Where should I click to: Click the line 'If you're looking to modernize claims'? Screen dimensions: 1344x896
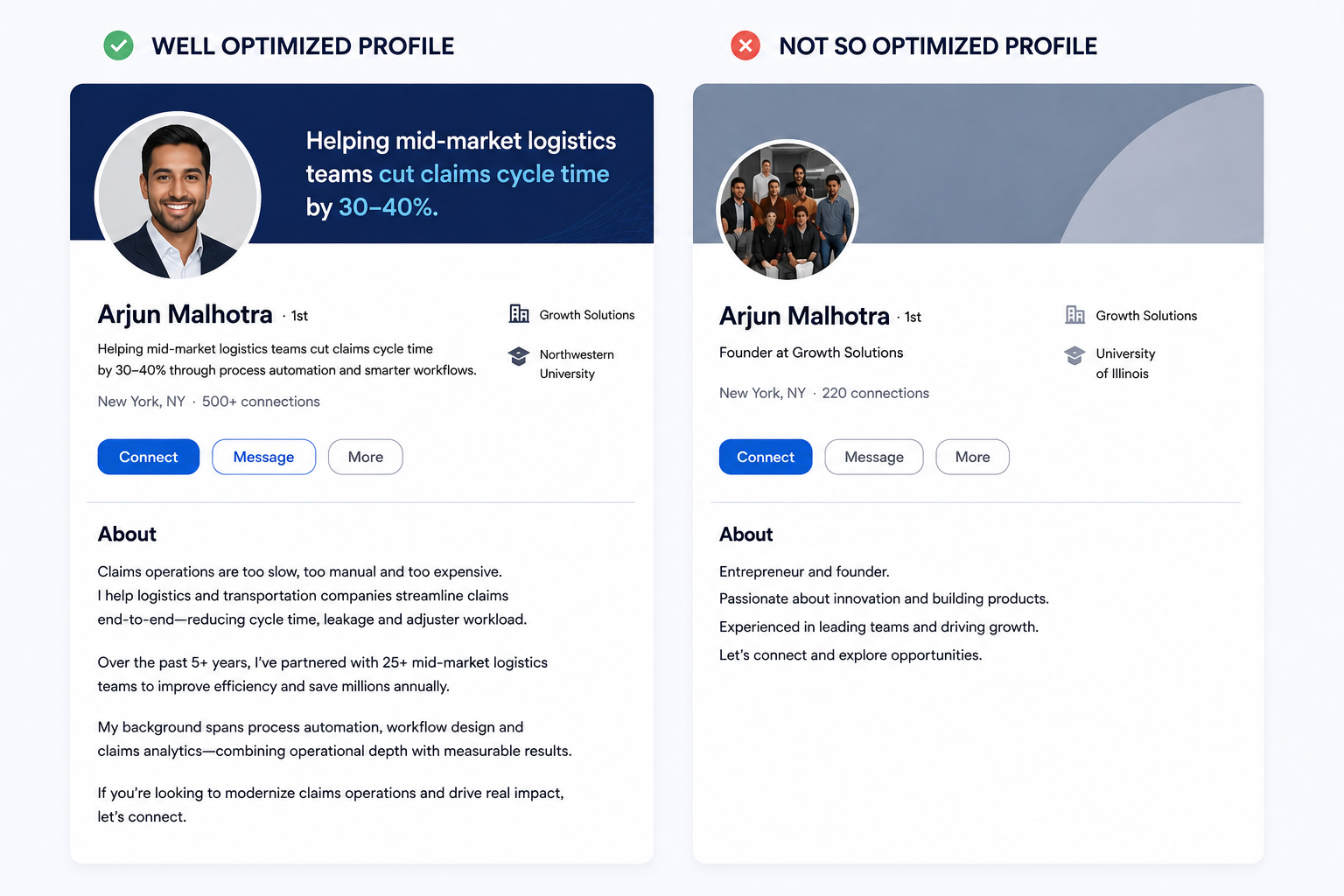(331, 793)
